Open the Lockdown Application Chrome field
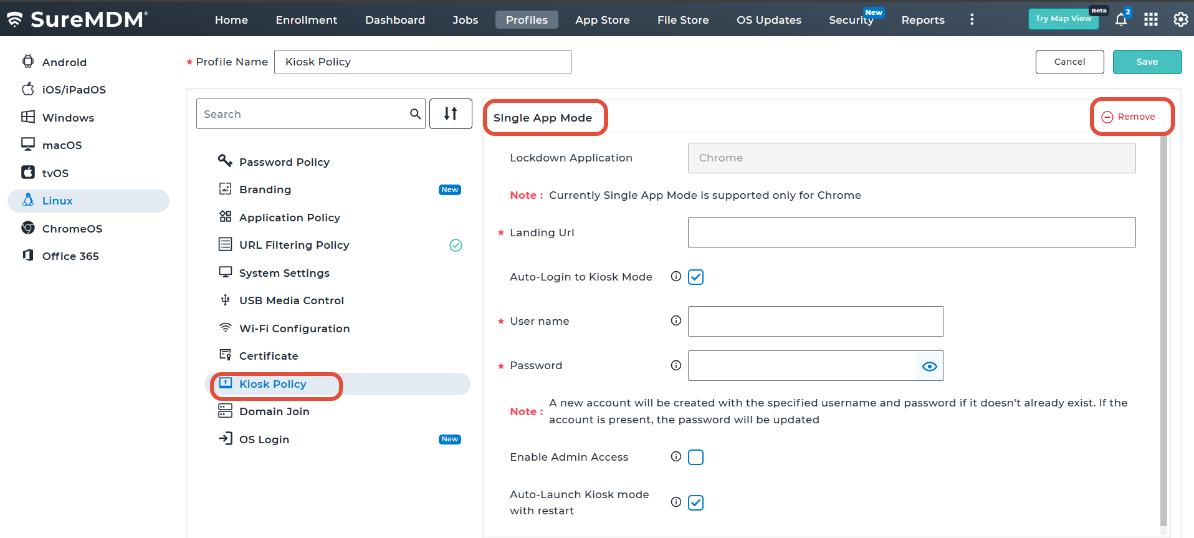 (911, 158)
